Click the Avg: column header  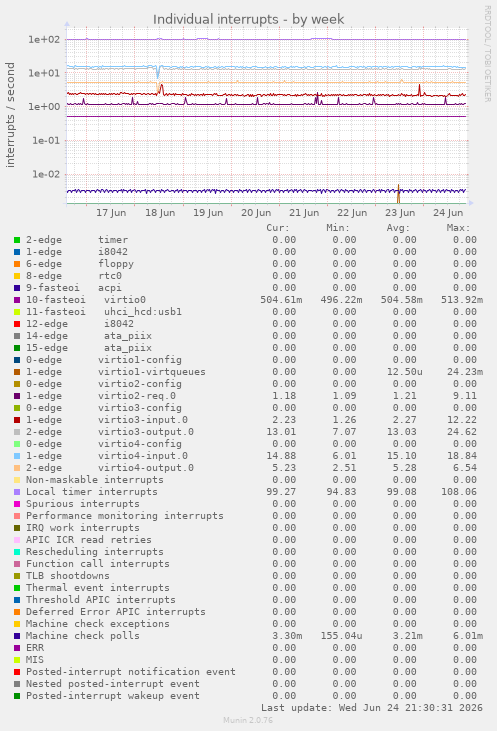click(x=398, y=228)
